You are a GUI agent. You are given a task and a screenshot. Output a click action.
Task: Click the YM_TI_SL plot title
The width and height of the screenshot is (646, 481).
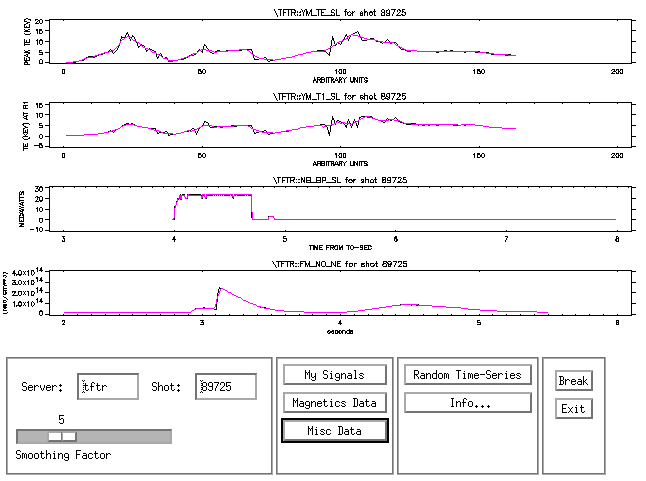click(340, 95)
